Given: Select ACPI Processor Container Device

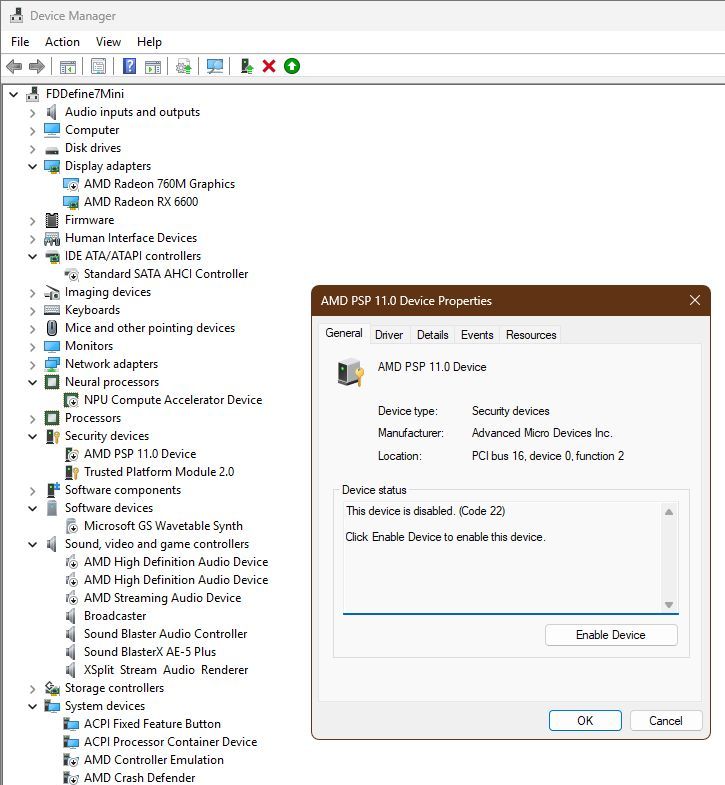Looking at the screenshot, I should [x=170, y=742].
